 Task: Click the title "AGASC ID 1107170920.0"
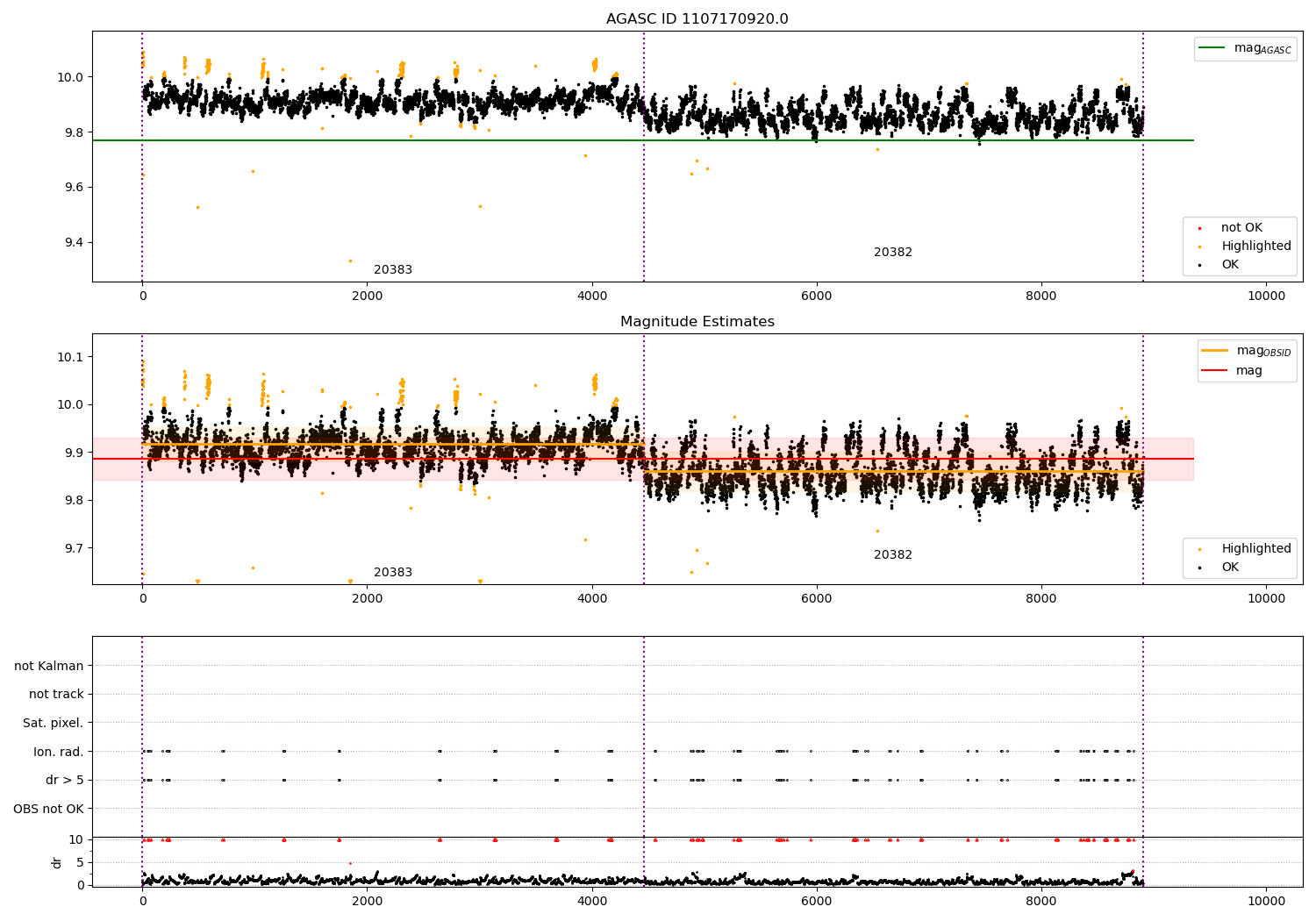pos(697,19)
